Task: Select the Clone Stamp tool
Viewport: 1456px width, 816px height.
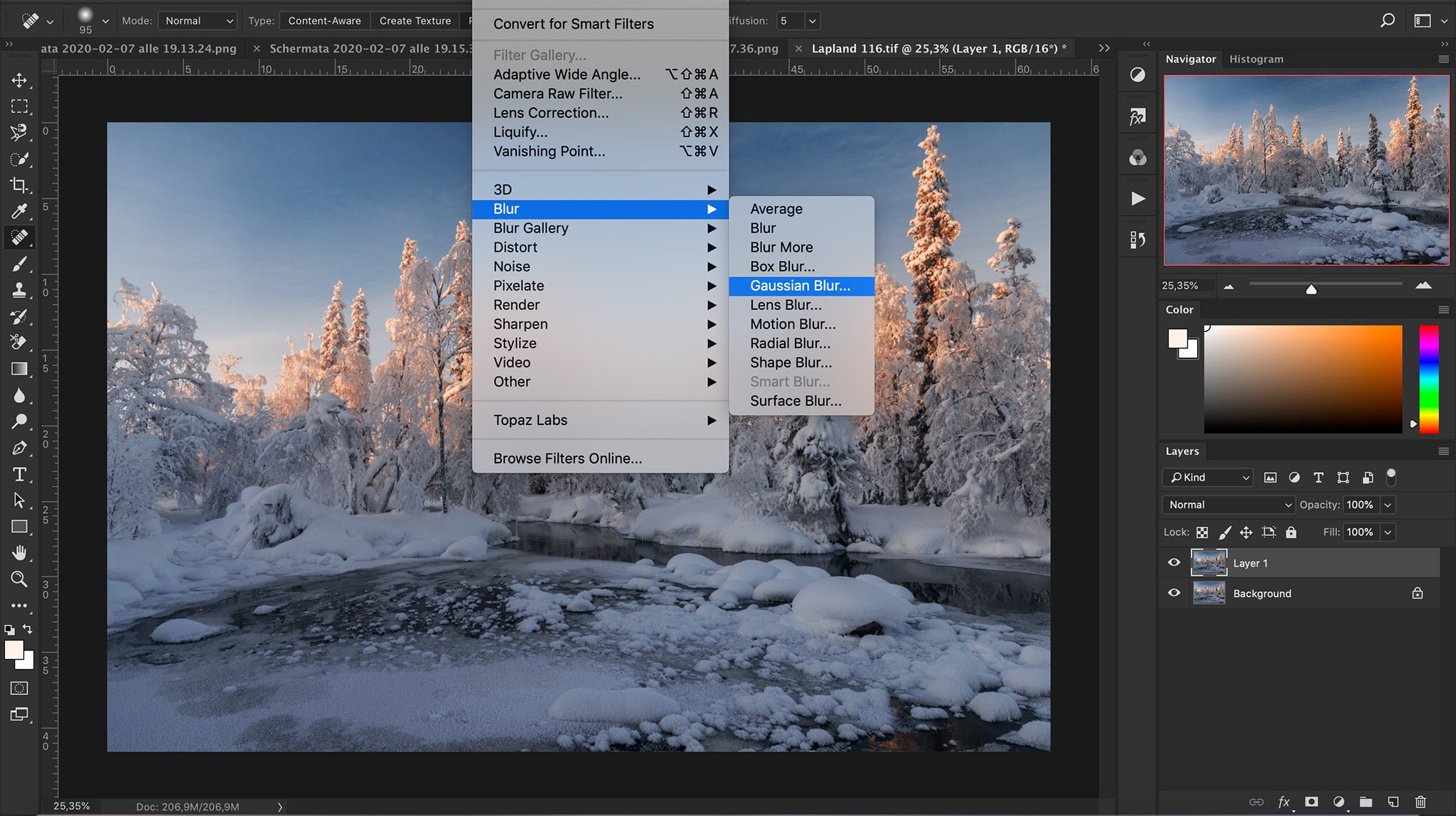Action: coord(19,290)
